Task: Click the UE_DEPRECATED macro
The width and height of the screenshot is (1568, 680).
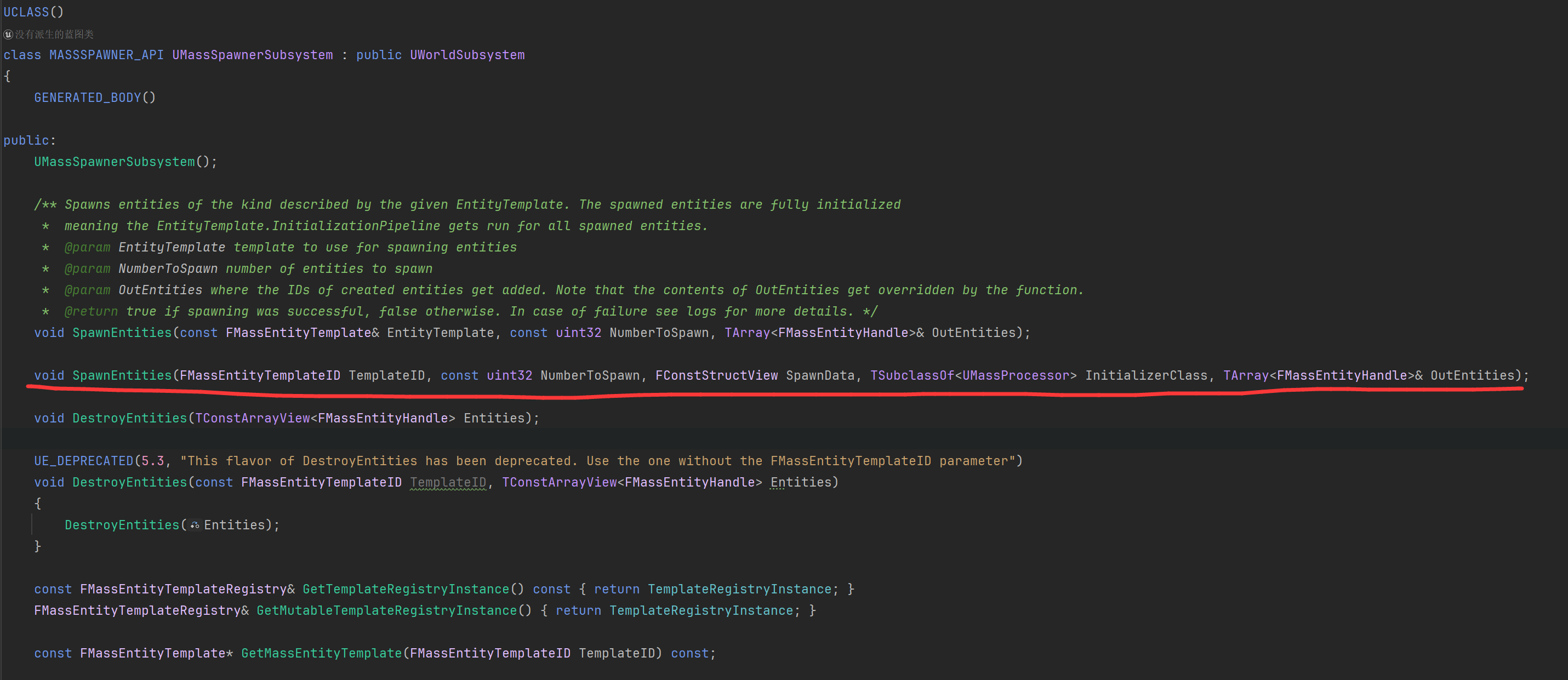Action: 83,461
